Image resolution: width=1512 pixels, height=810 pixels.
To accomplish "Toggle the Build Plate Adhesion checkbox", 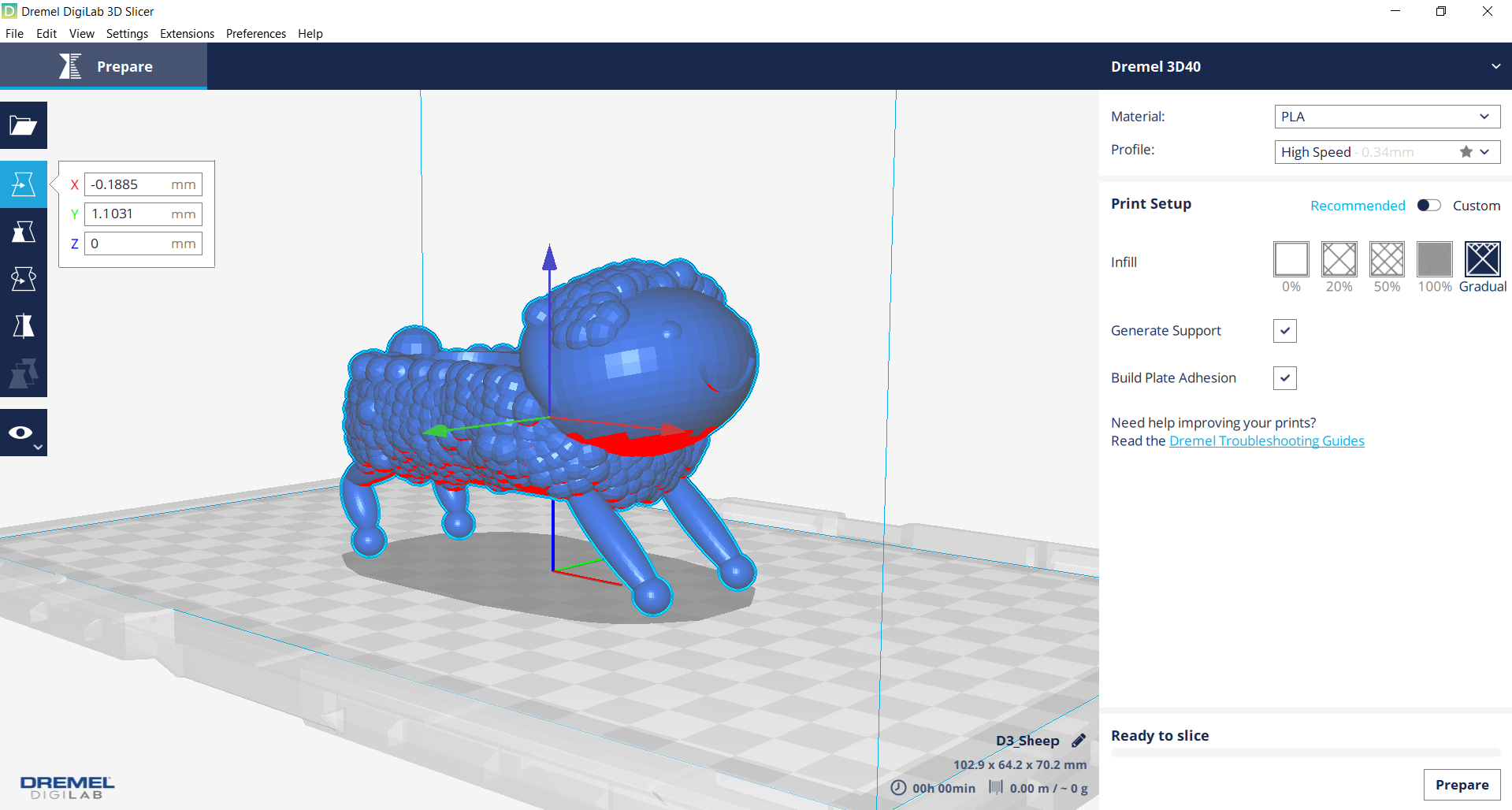I will click(1285, 378).
